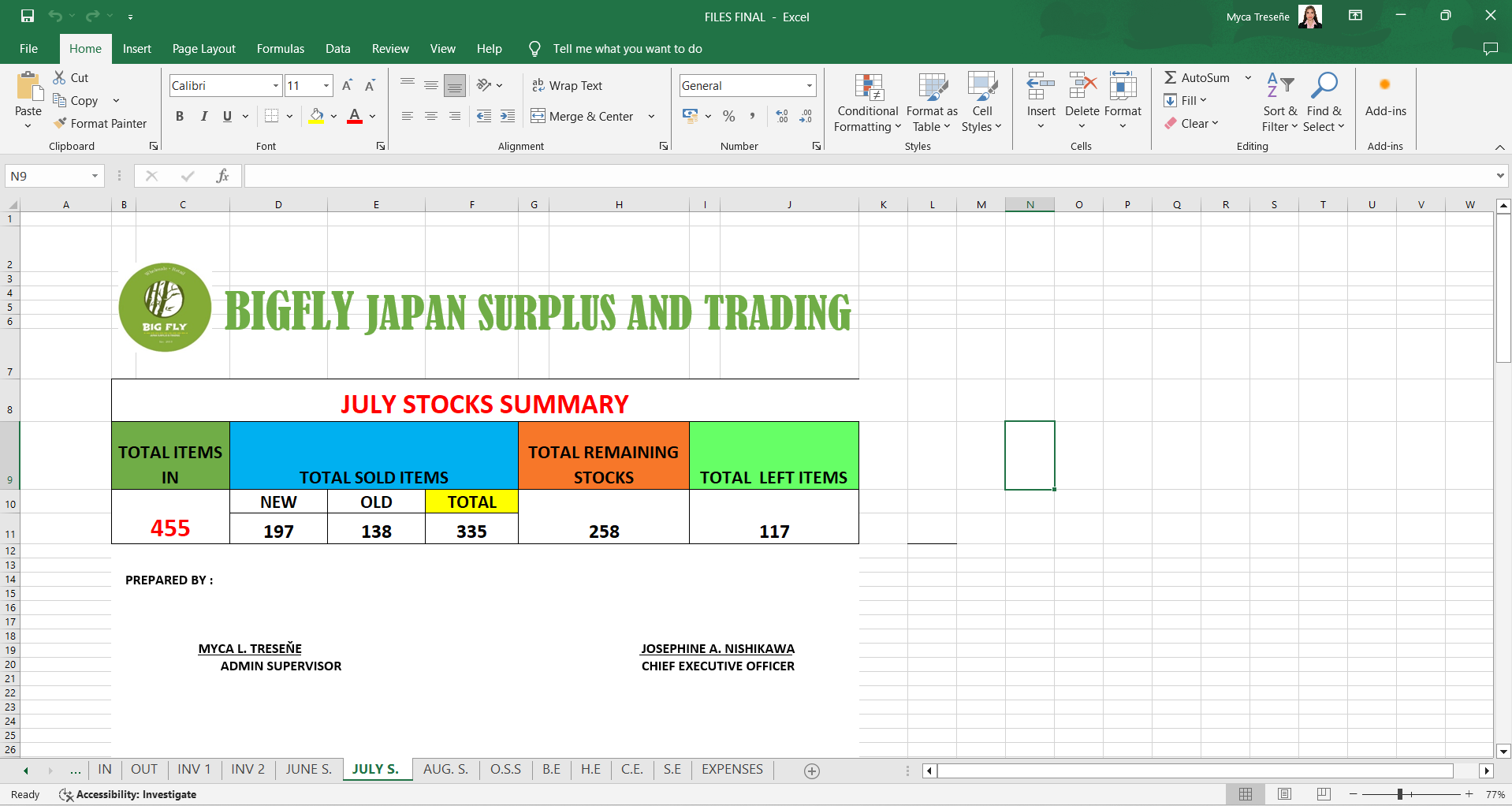This screenshot has width=1512, height=806.
Task: Add a new sheet with the plus button
Action: 812,771
